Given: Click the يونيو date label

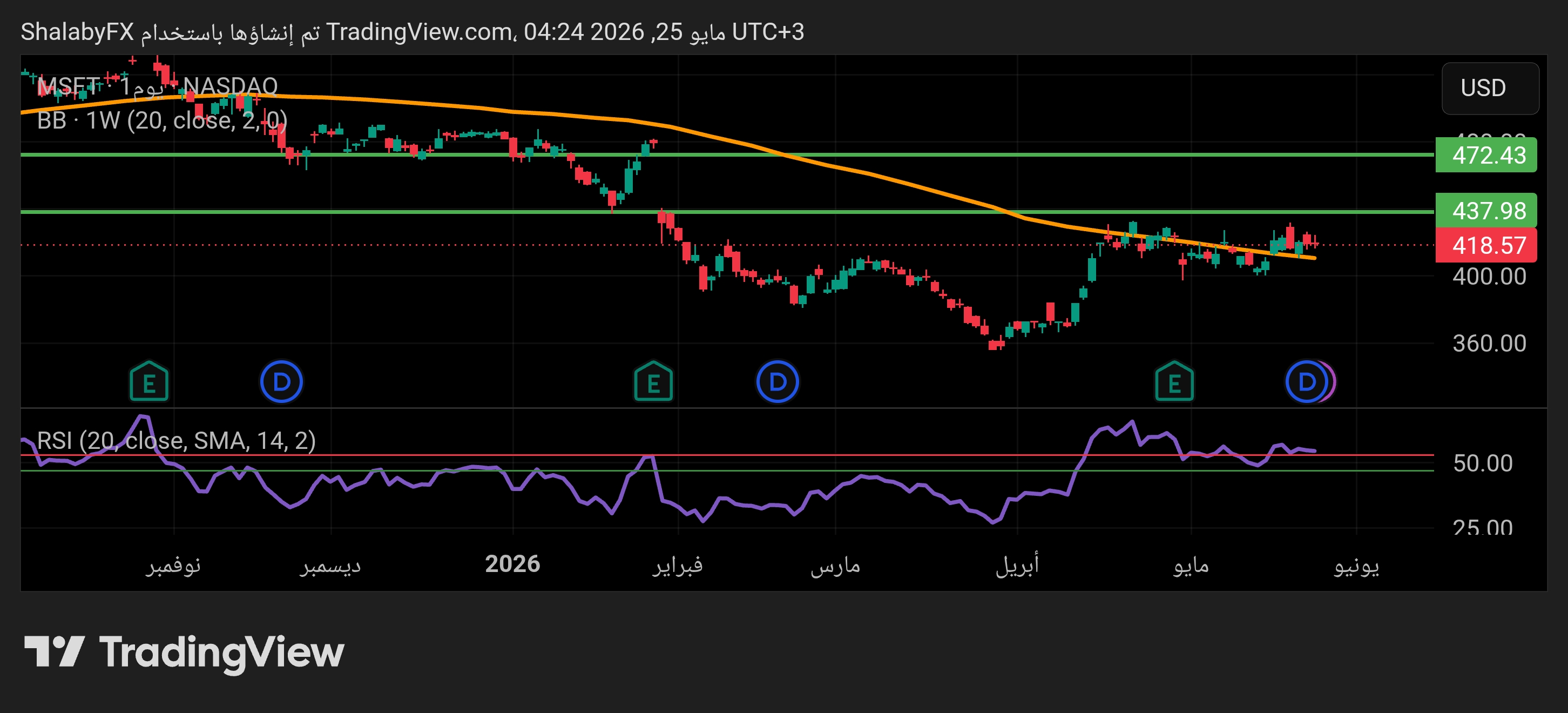Looking at the screenshot, I should click(x=1357, y=565).
